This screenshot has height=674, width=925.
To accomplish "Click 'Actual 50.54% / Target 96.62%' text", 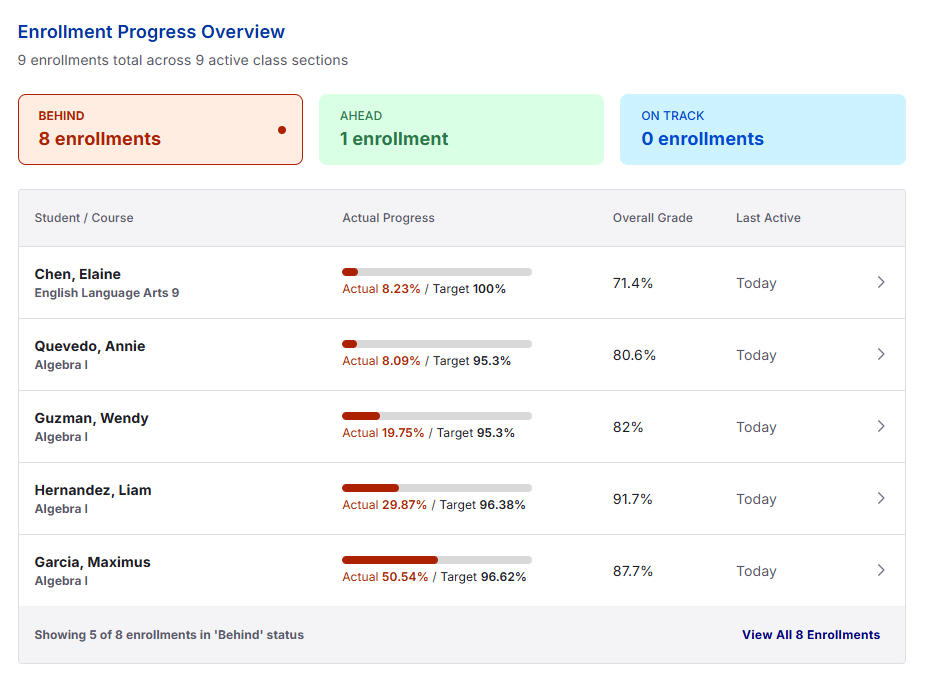I will point(434,577).
